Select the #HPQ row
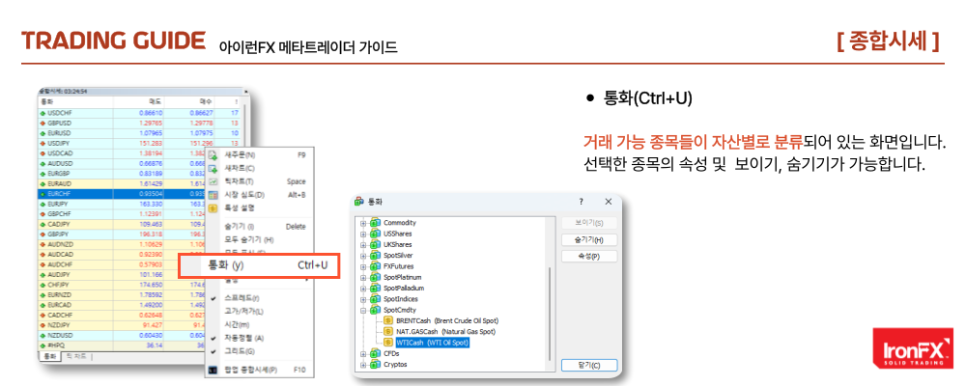This screenshot has height=386, width=966. [120, 345]
